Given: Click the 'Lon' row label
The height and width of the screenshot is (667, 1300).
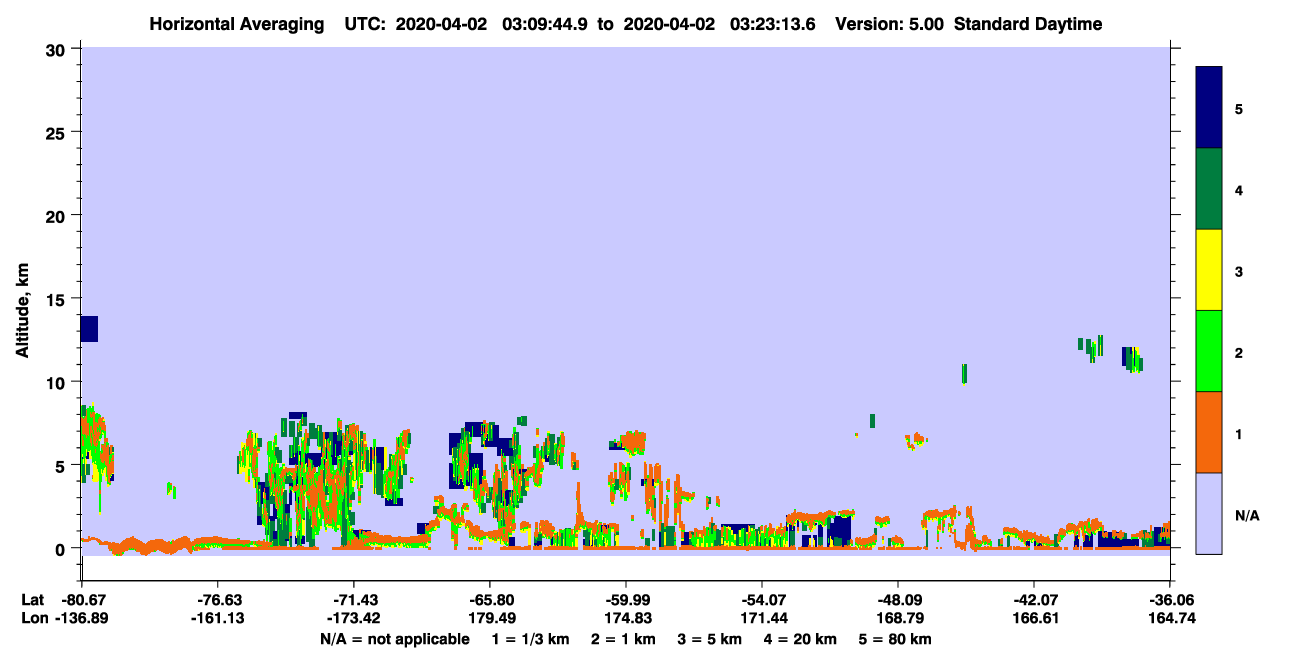Looking at the screenshot, I should (x=34, y=618).
